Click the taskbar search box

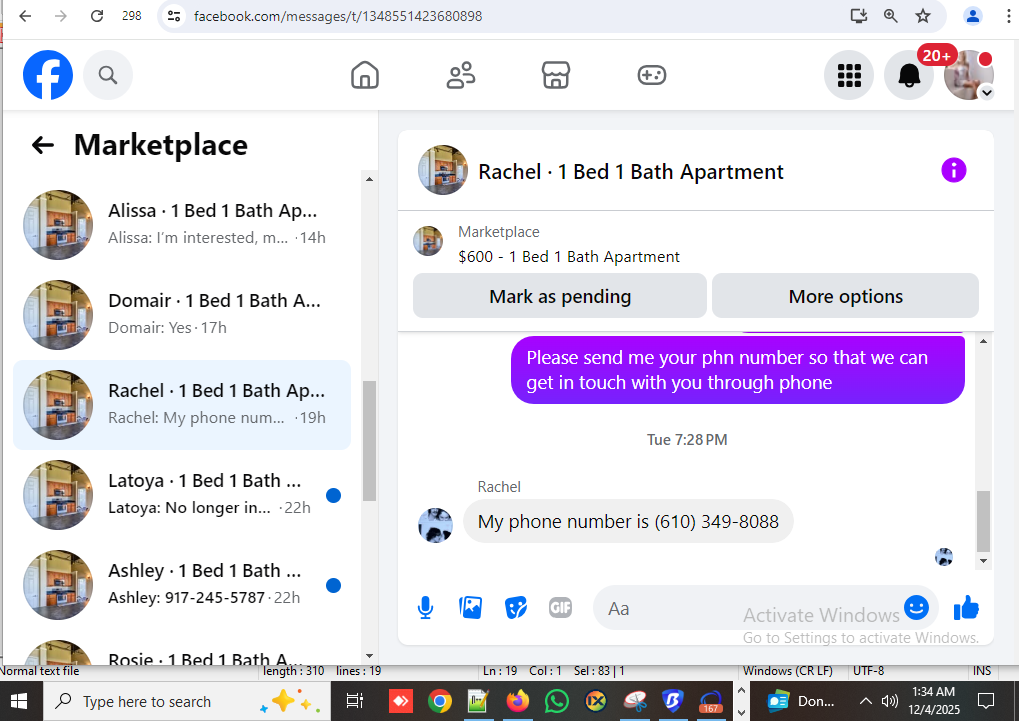(x=187, y=701)
